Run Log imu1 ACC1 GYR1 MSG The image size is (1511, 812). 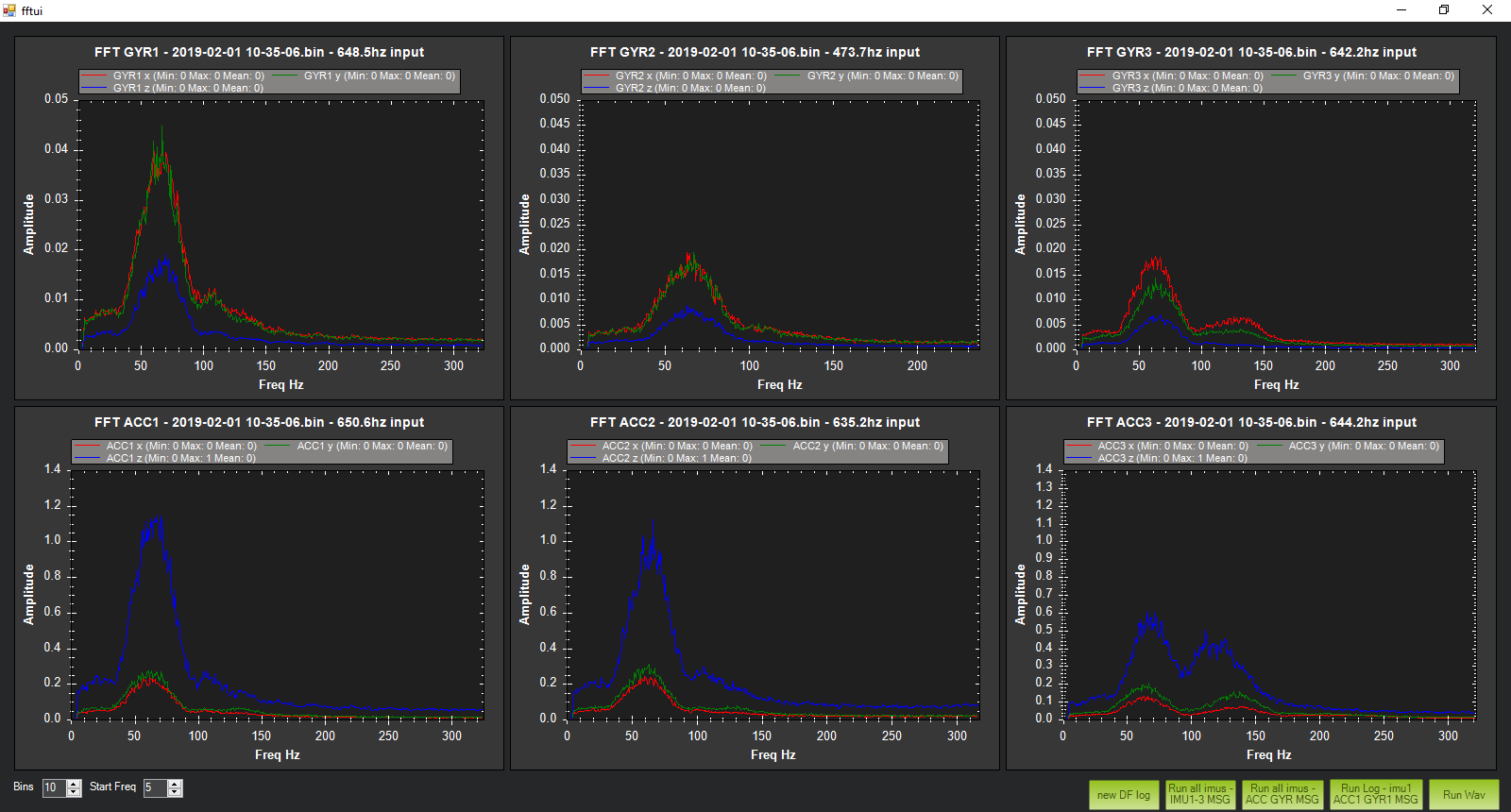pyautogui.click(x=1376, y=794)
